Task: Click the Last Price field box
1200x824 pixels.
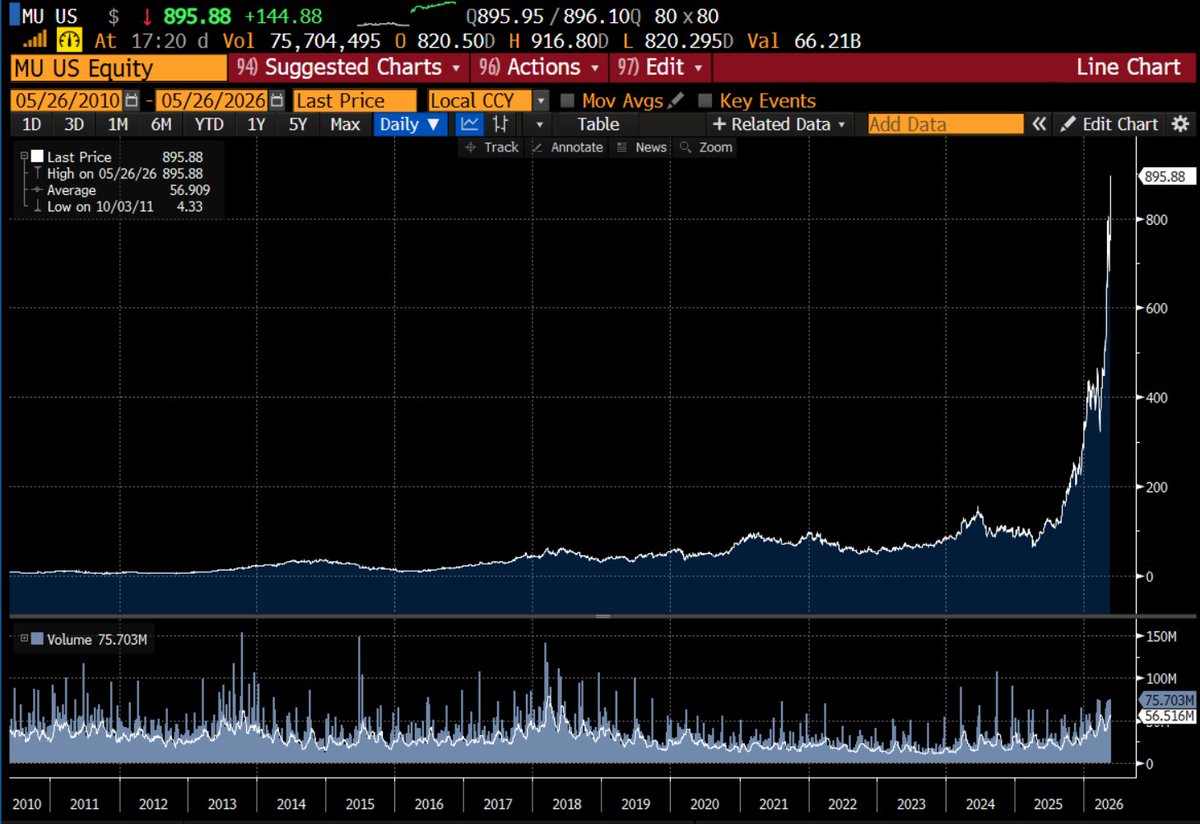Action: coord(354,101)
